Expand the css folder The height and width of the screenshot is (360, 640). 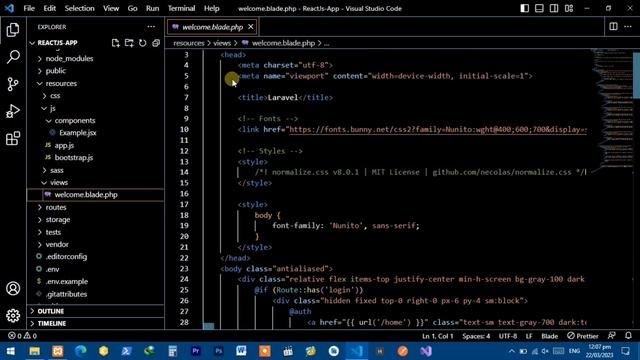pos(96,96)
